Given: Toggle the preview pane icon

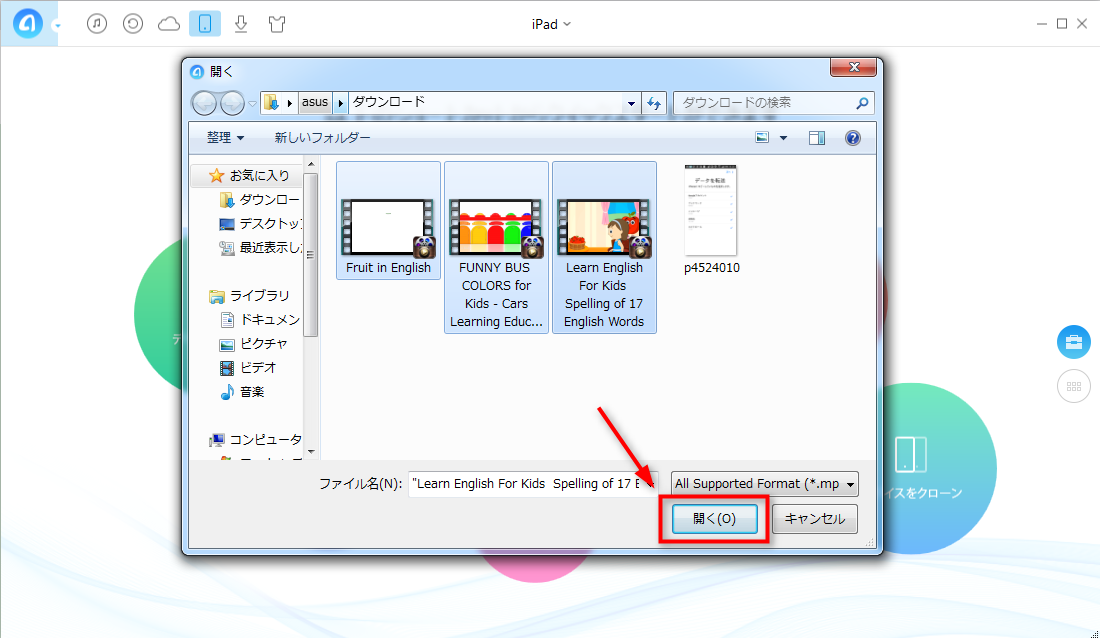Looking at the screenshot, I should (817, 138).
